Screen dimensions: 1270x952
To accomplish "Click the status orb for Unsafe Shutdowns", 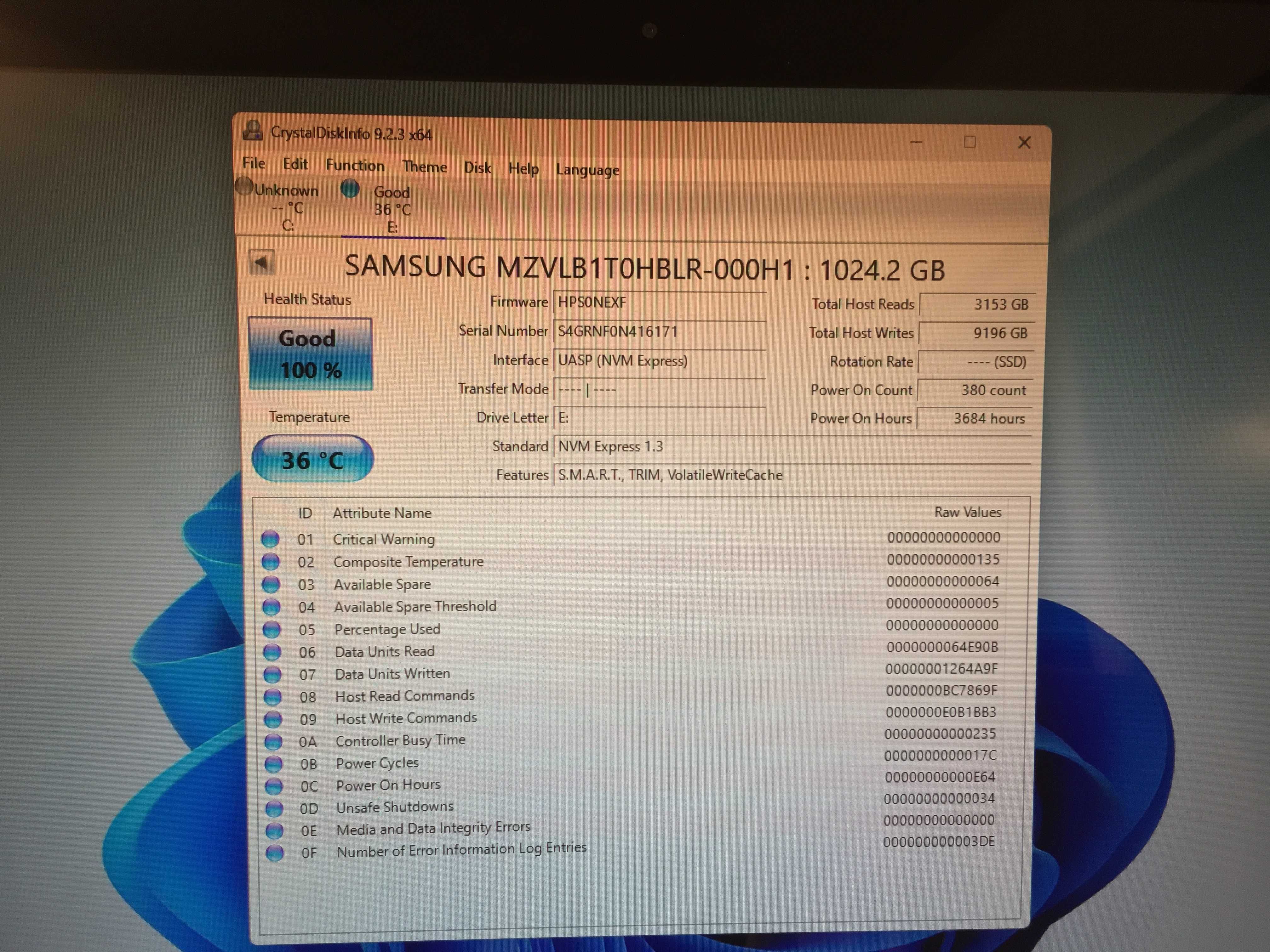I will pos(274,808).
